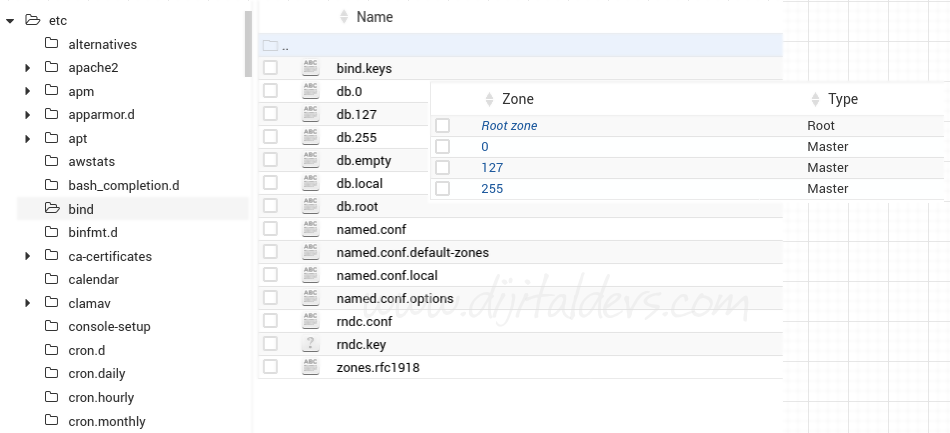Open the named.conf.local file
This screenshot has width=950, height=433.
pyautogui.click(x=386, y=275)
